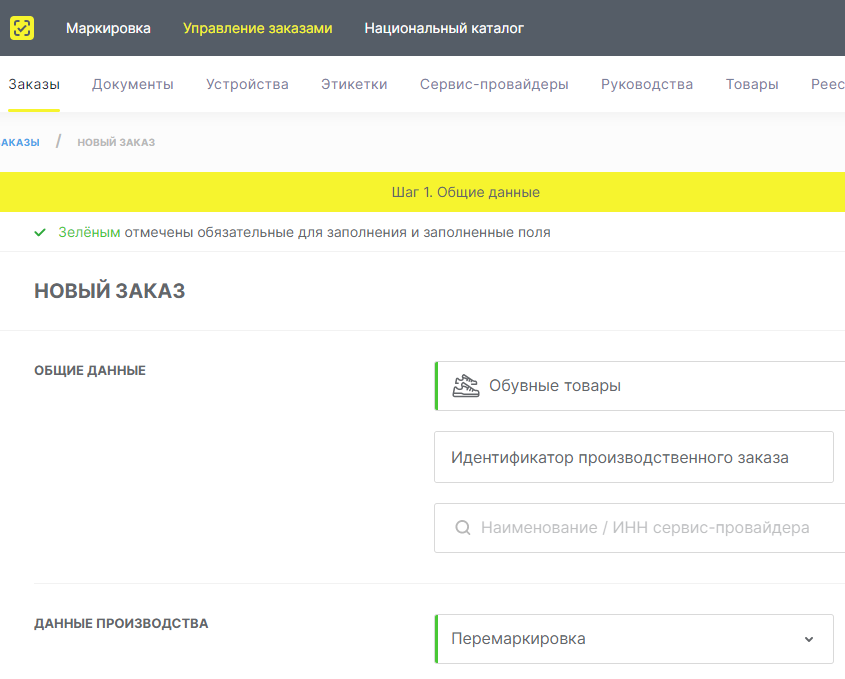This screenshot has height=679, width=845.
Task: Expand the Перемаркировка dropdown
Action: 808,639
